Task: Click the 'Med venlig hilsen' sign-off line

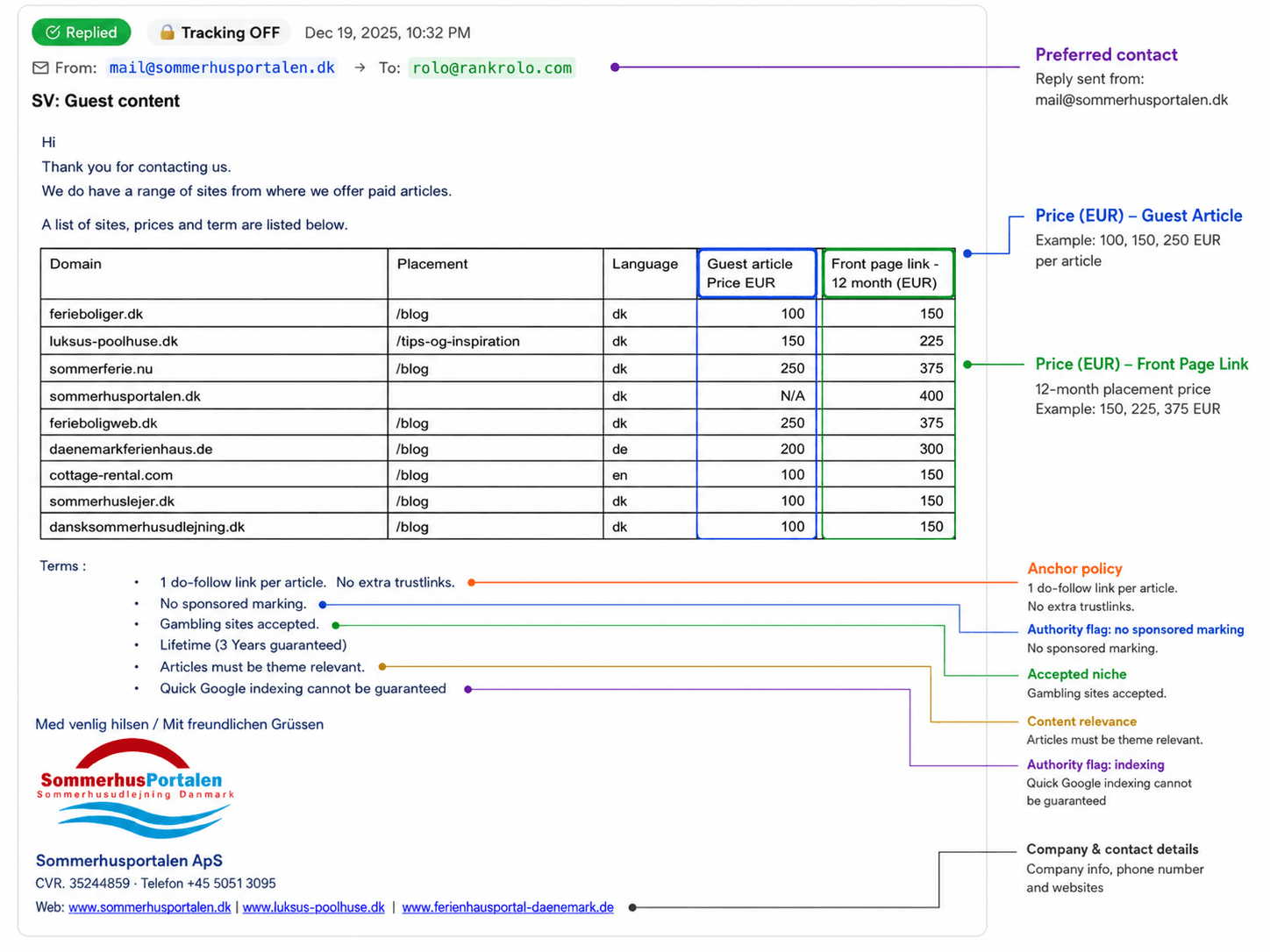Action: (x=179, y=724)
